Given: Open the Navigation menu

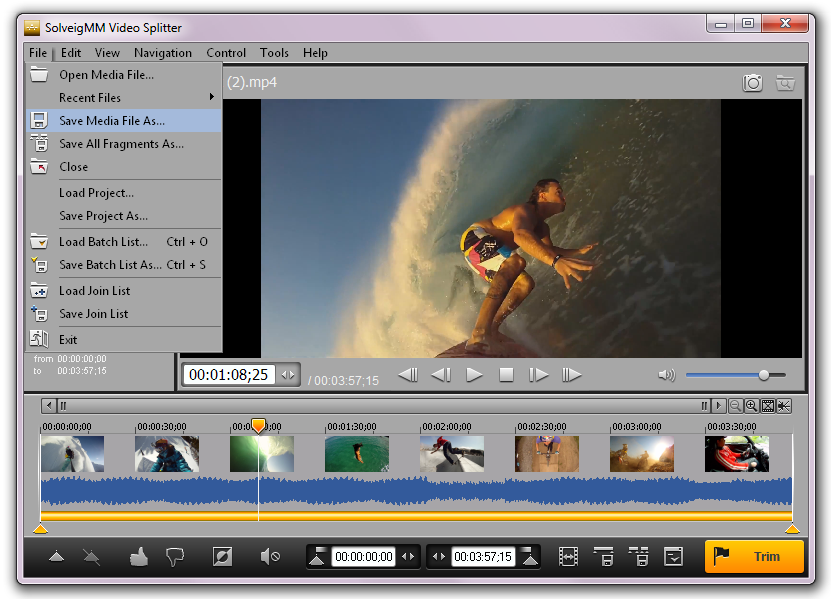Looking at the screenshot, I should point(163,53).
